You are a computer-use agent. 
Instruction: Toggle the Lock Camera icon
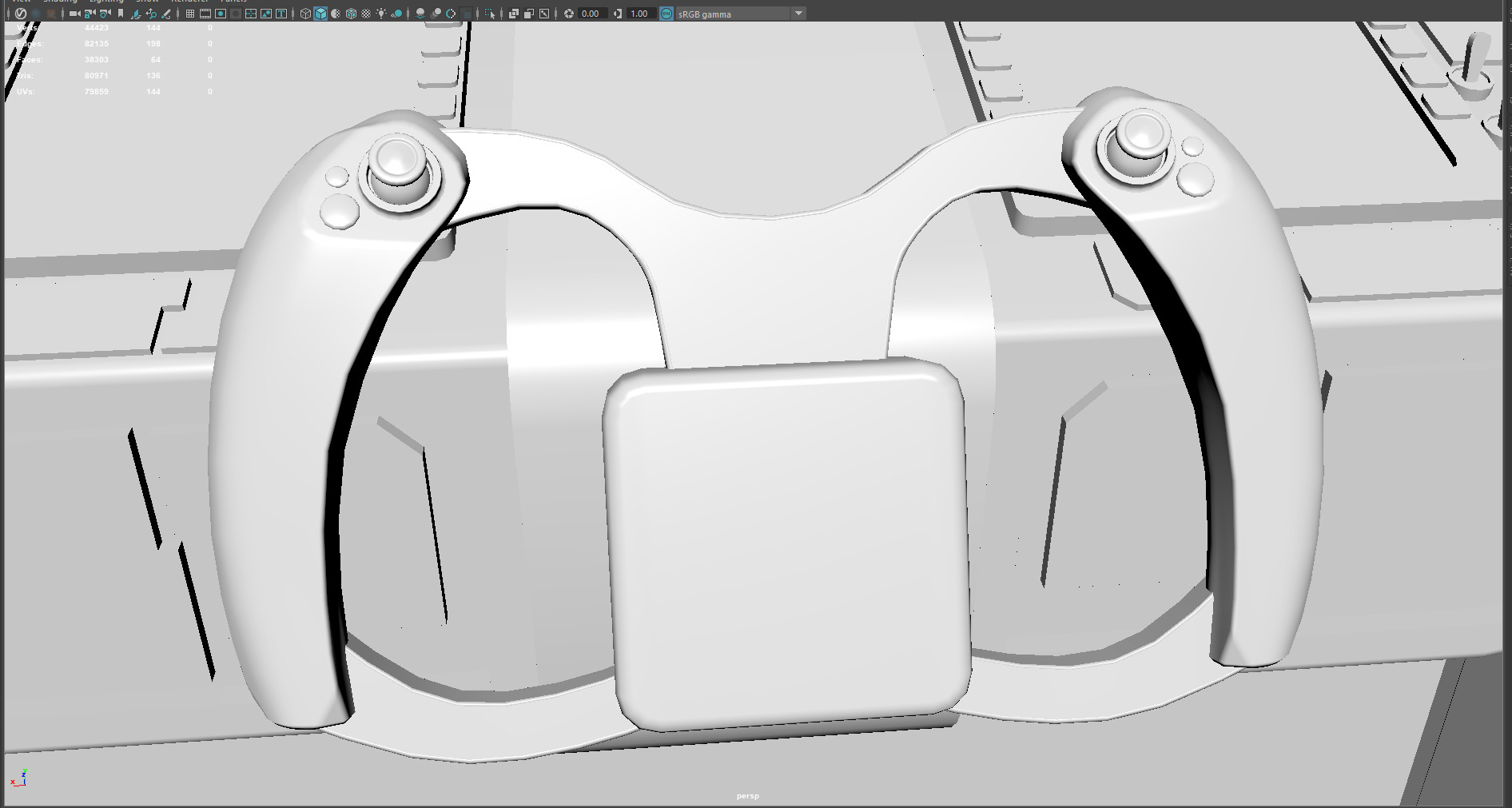[x=90, y=14]
